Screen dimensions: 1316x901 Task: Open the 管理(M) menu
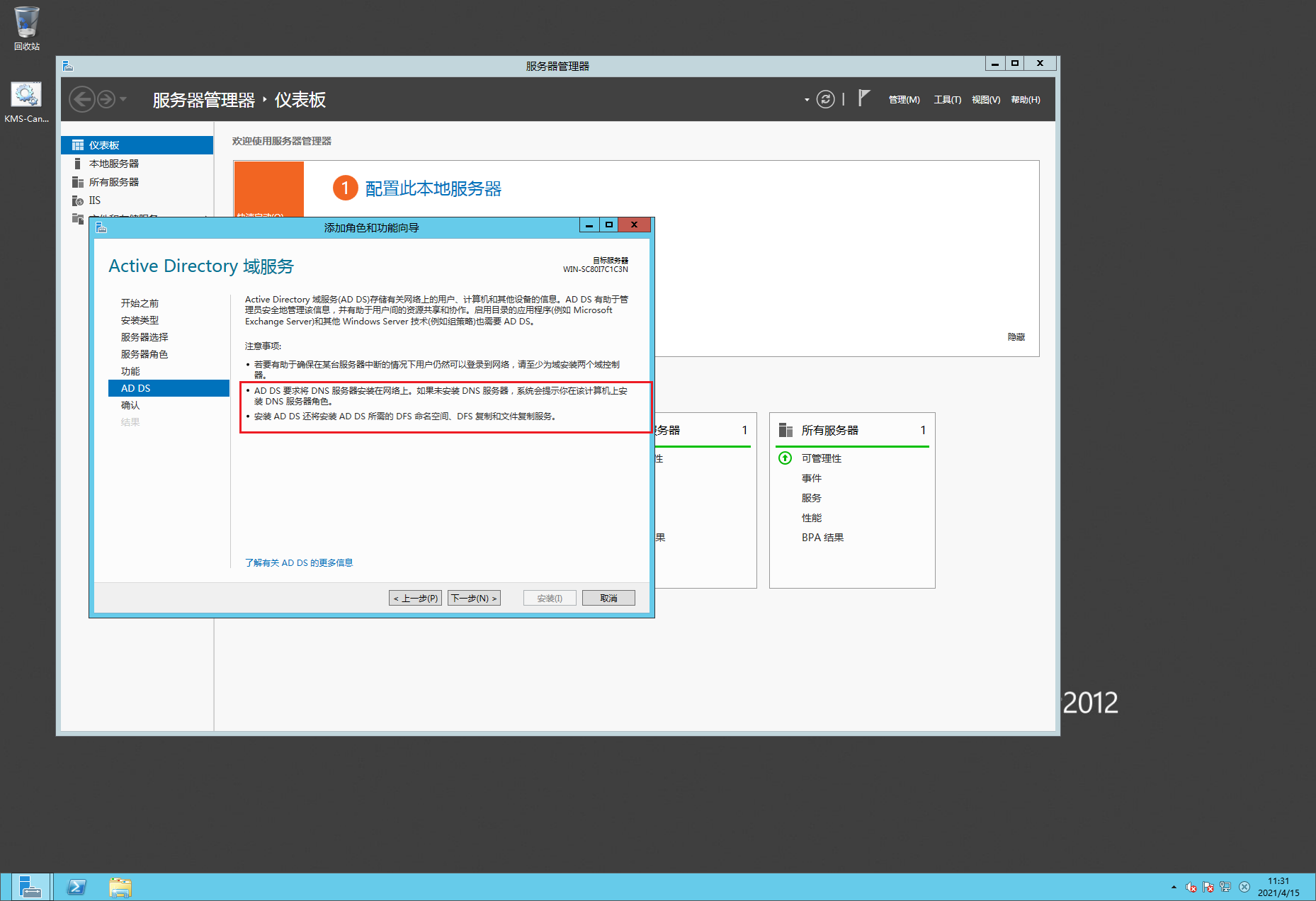(x=904, y=100)
